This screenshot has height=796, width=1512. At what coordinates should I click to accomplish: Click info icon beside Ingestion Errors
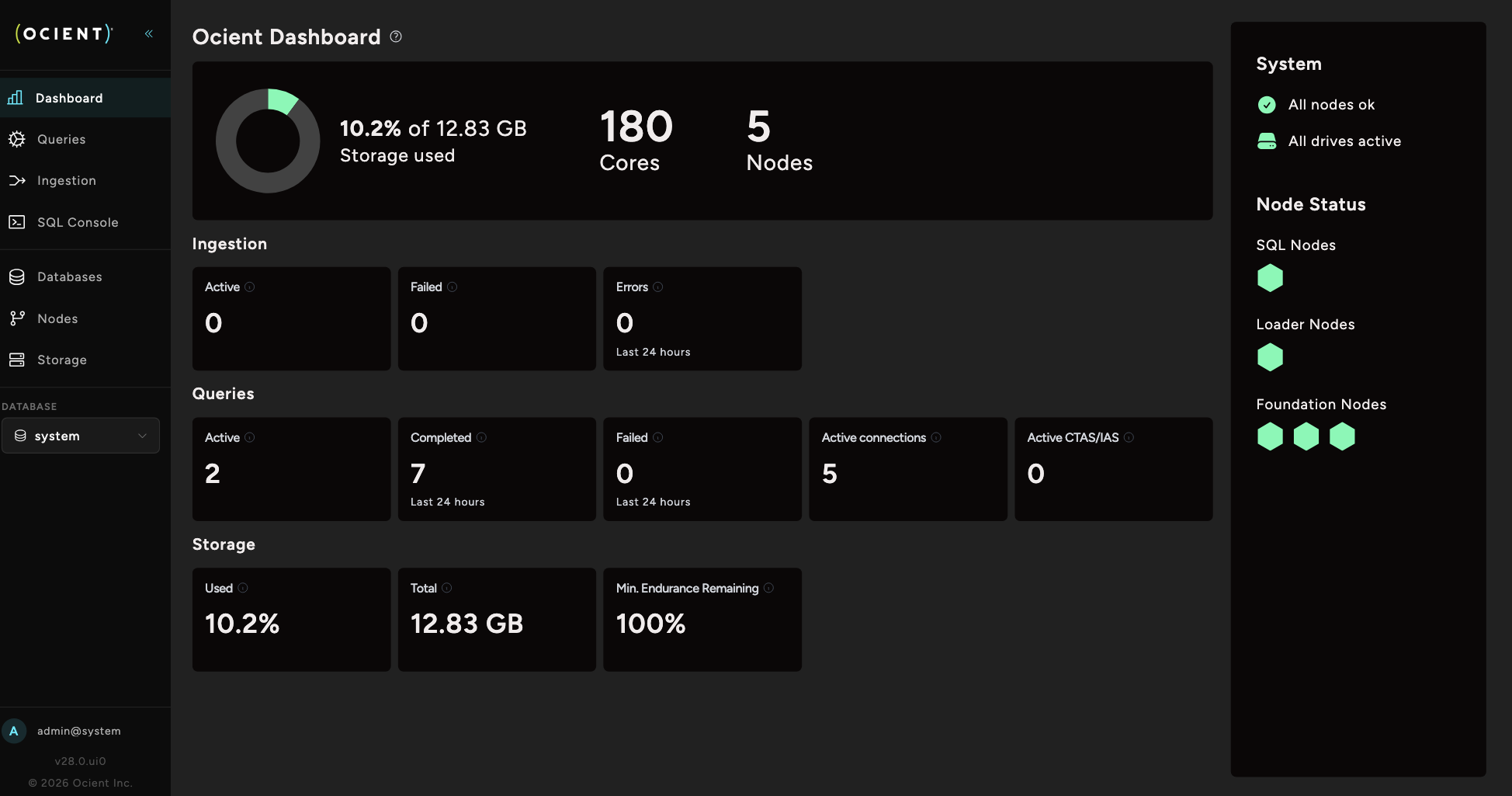[658, 287]
